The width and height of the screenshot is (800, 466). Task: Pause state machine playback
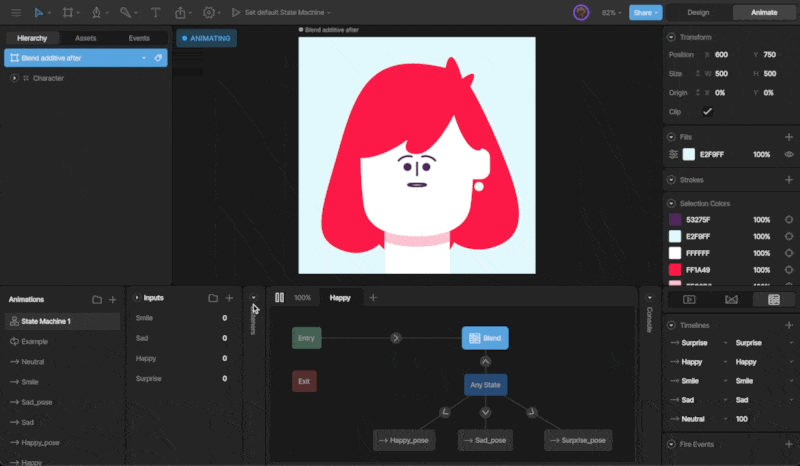click(x=280, y=298)
